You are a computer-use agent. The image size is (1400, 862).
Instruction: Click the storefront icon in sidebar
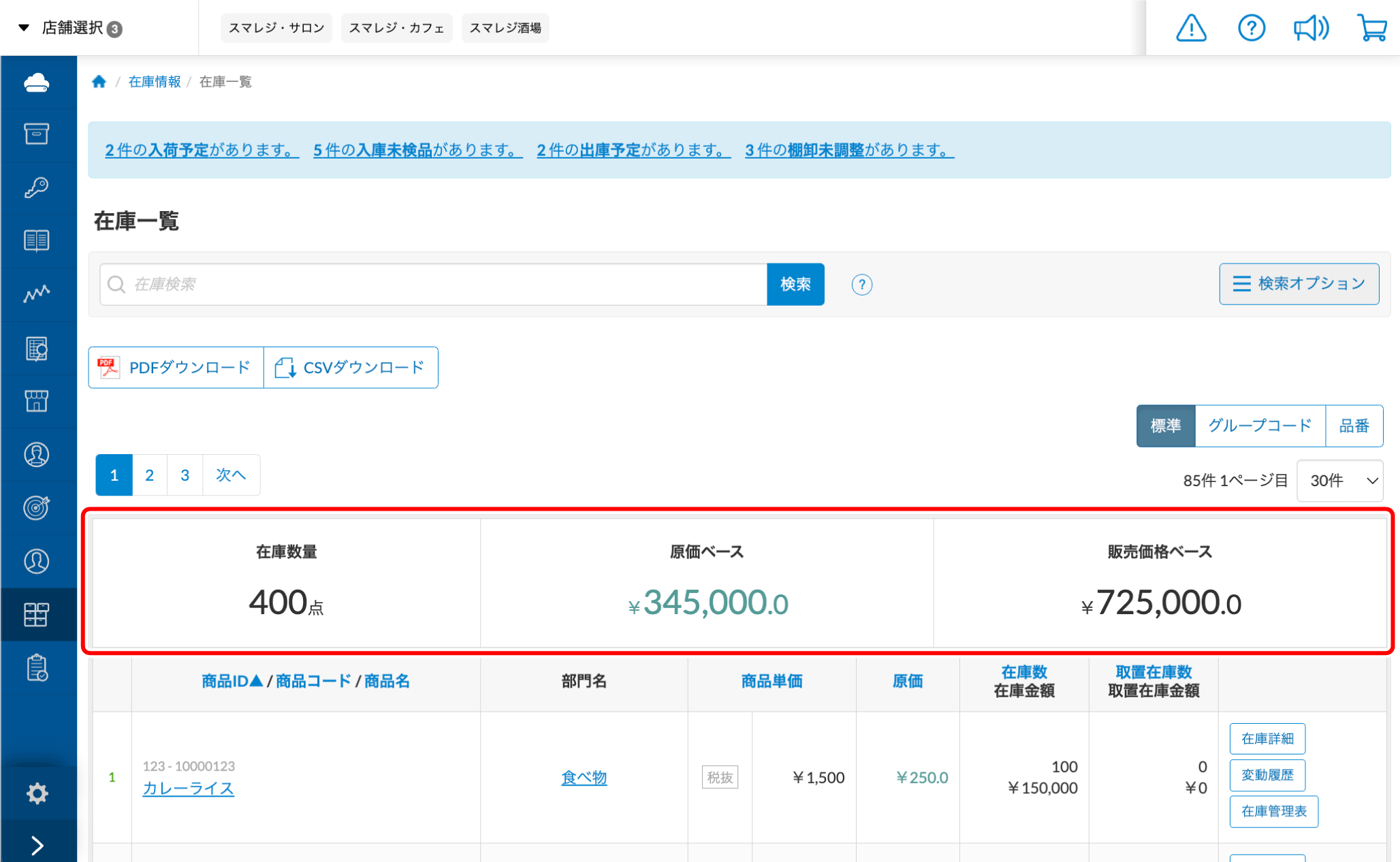[37, 400]
